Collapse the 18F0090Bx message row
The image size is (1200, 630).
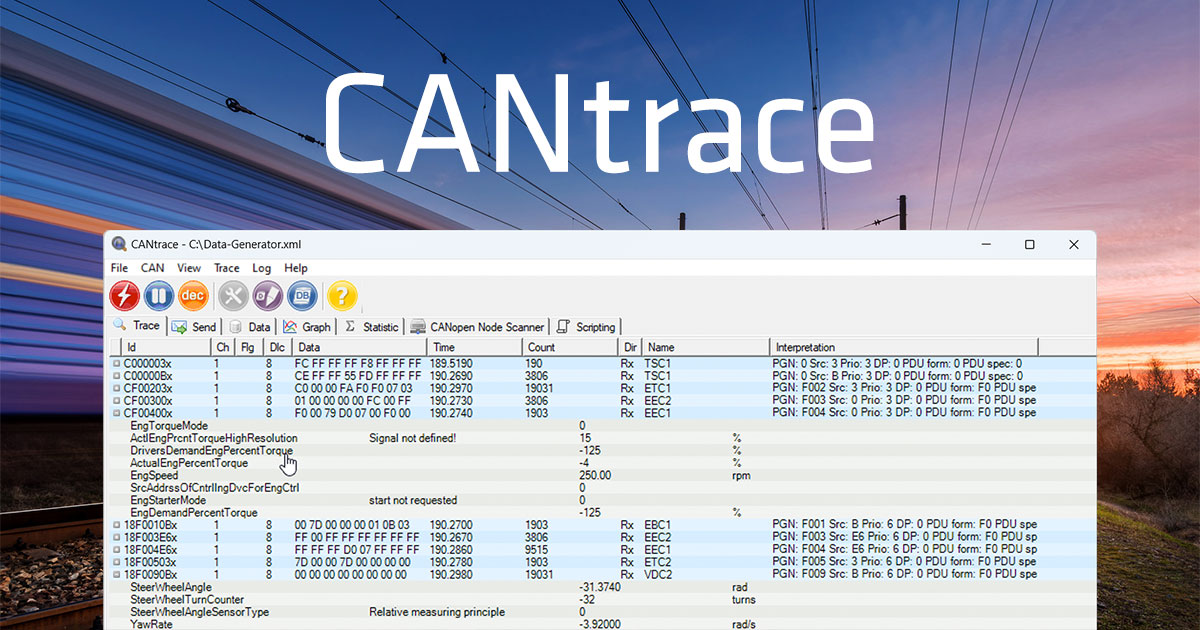(x=116, y=575)
